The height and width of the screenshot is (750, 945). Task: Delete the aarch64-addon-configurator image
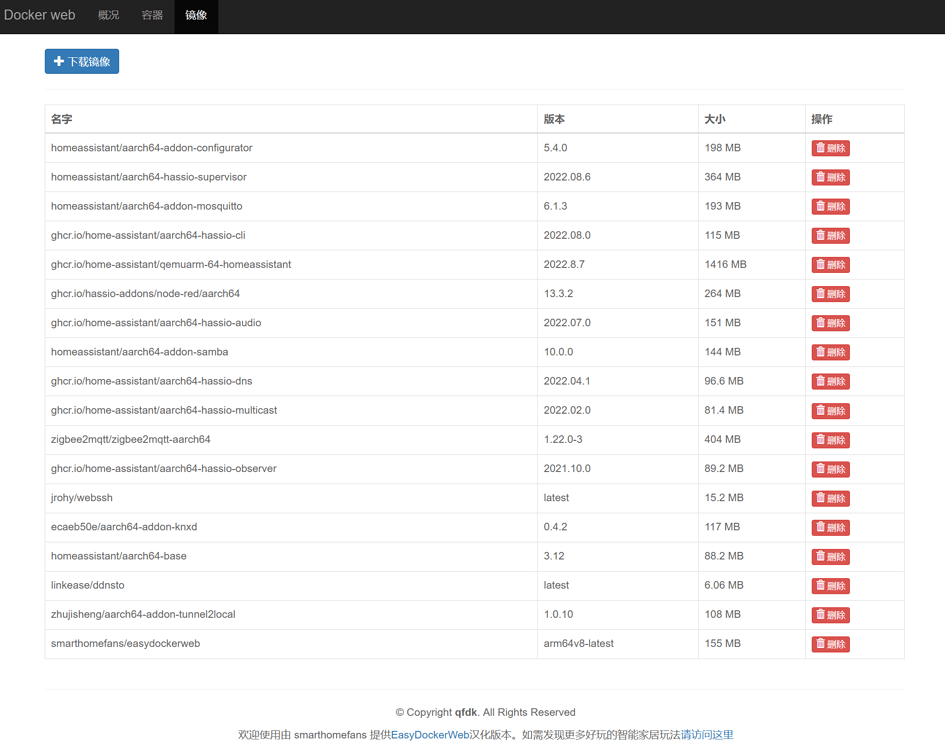point(830,148)
